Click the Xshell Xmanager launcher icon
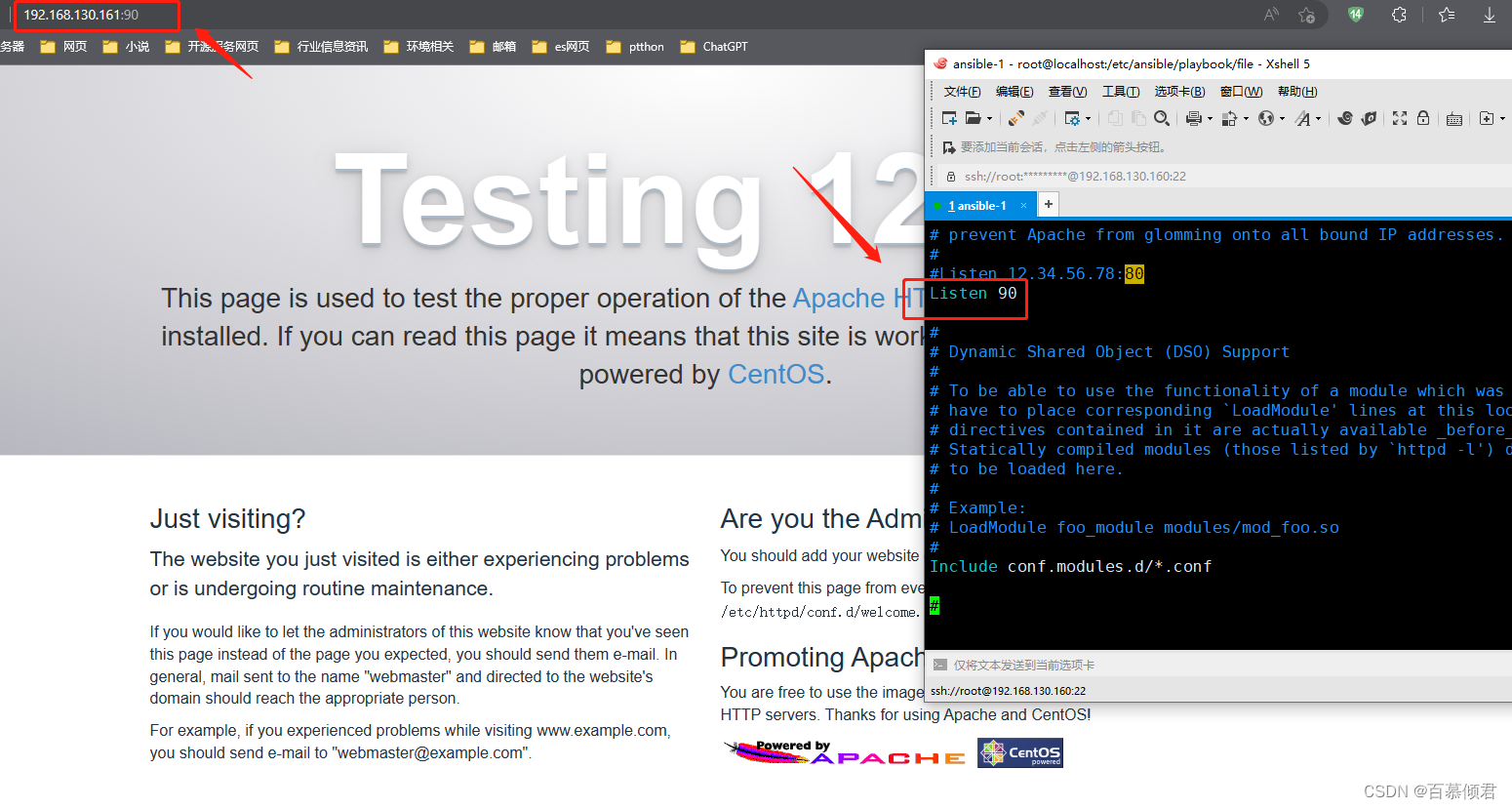 1369,118
